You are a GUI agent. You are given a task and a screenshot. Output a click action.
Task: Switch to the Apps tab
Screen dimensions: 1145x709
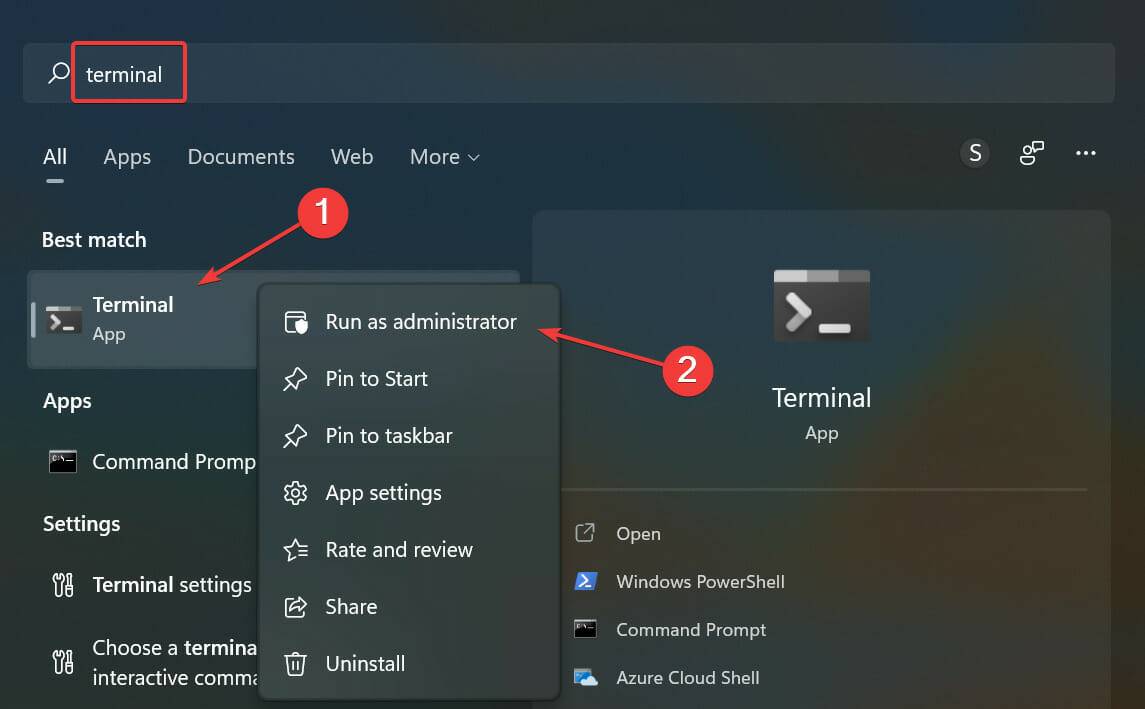[126, 156]
